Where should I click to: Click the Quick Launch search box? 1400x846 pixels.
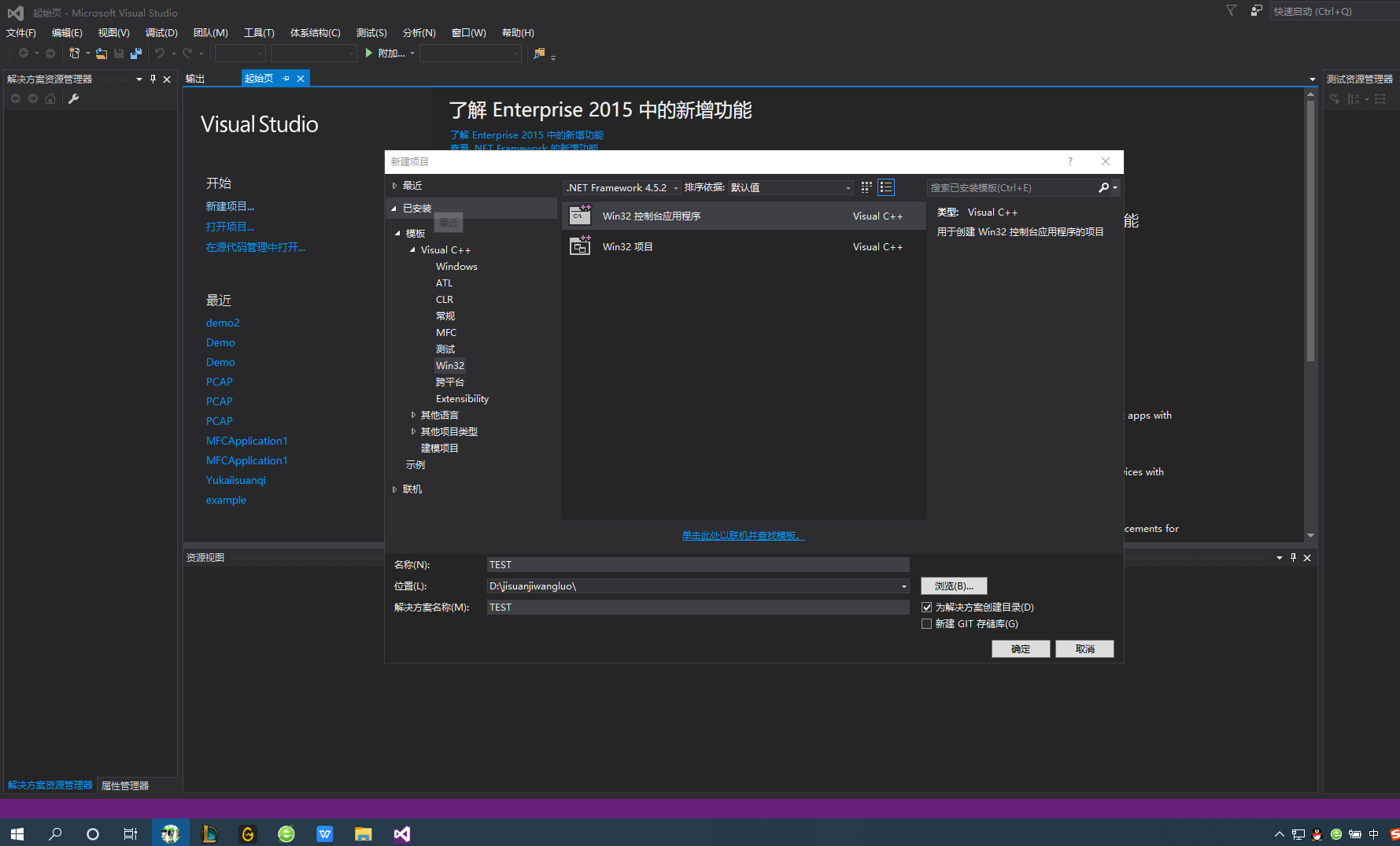[1333, 11]
